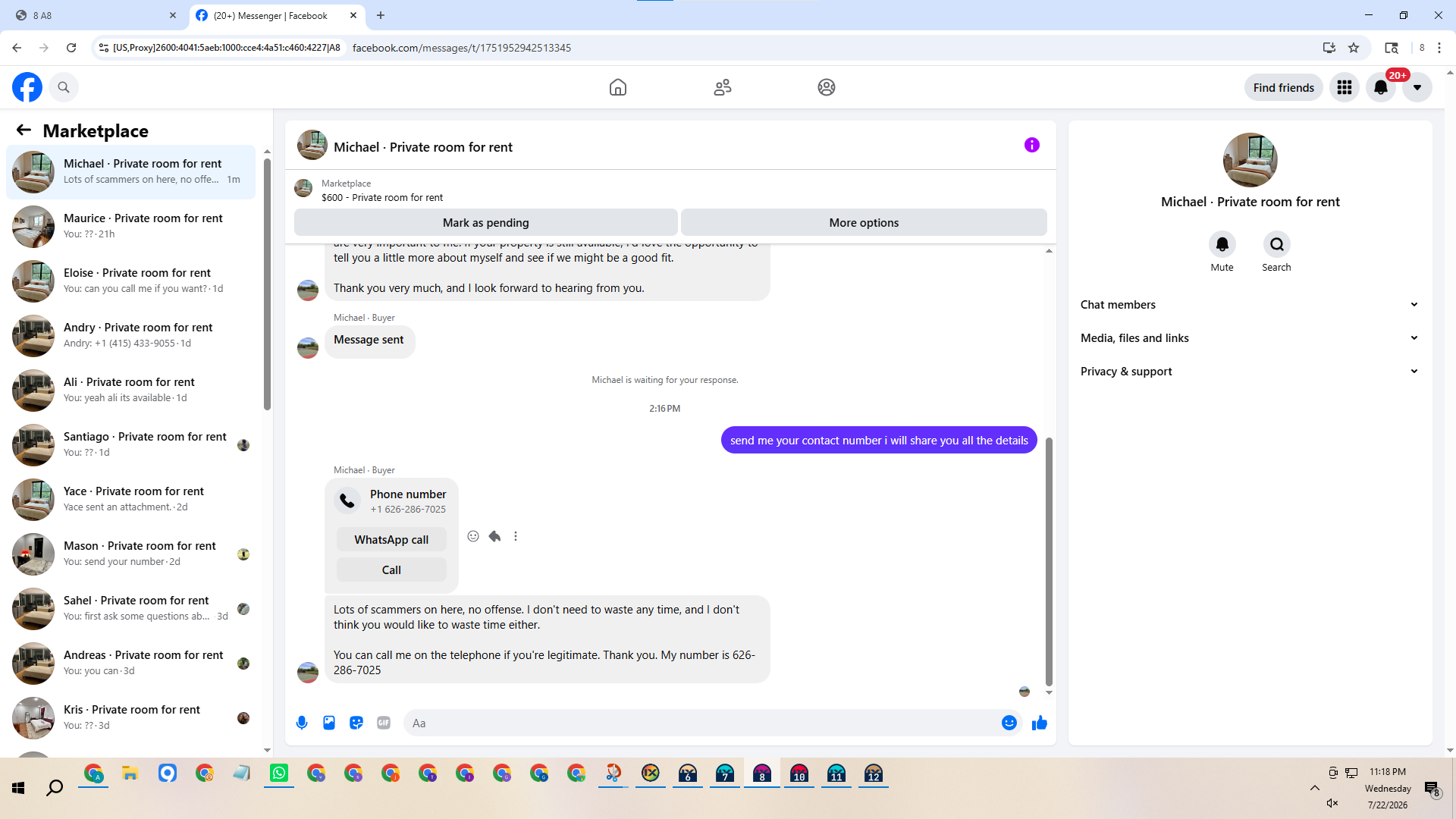Open File Explorer from the taskbar
The height and width of the screenshot is (819, 1456).
pyautogui.click(x=130, y=773)
